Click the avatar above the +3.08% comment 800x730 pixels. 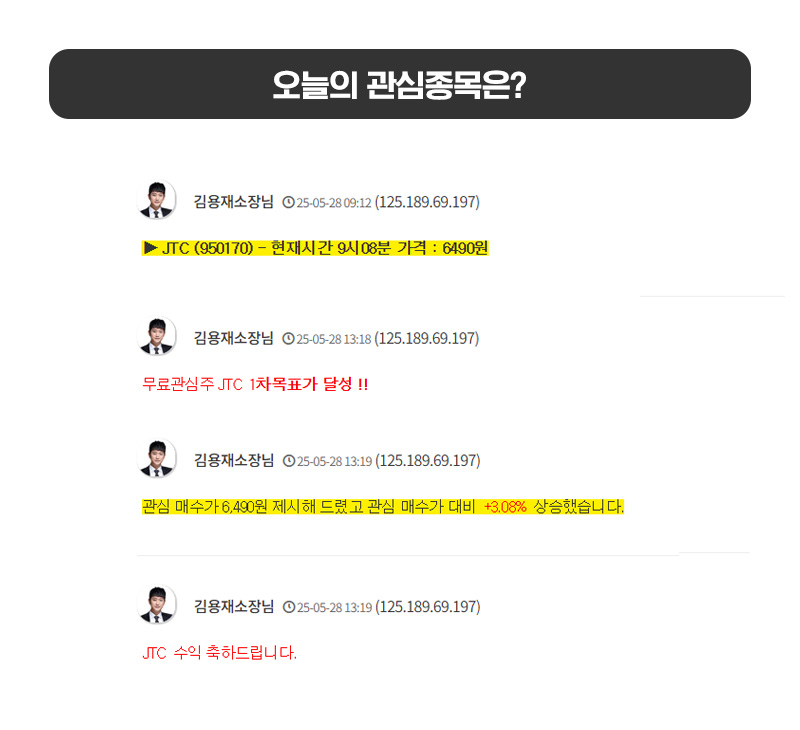(157, 458)
